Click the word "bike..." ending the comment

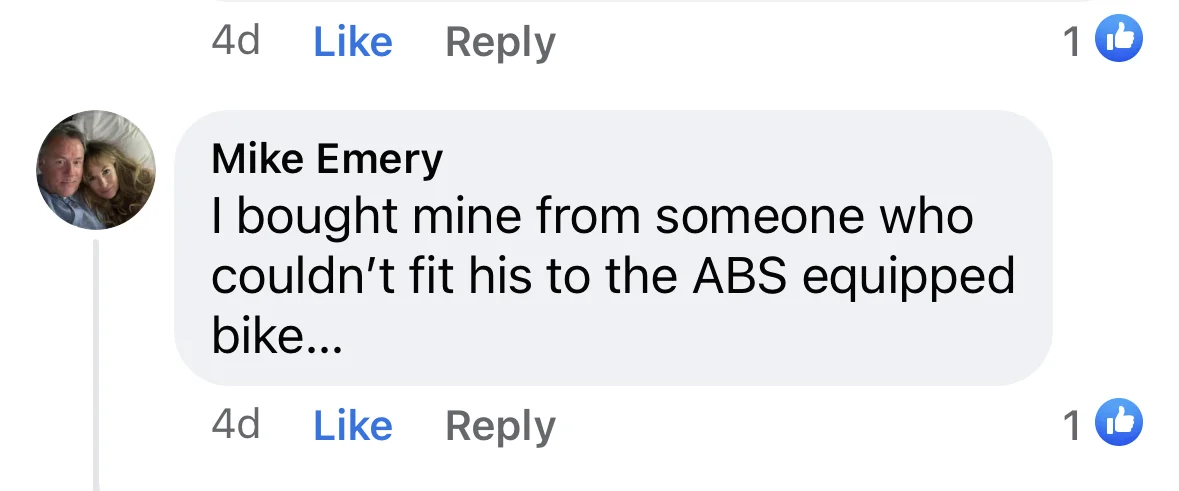pyautogui.click(x=277, y=337)
